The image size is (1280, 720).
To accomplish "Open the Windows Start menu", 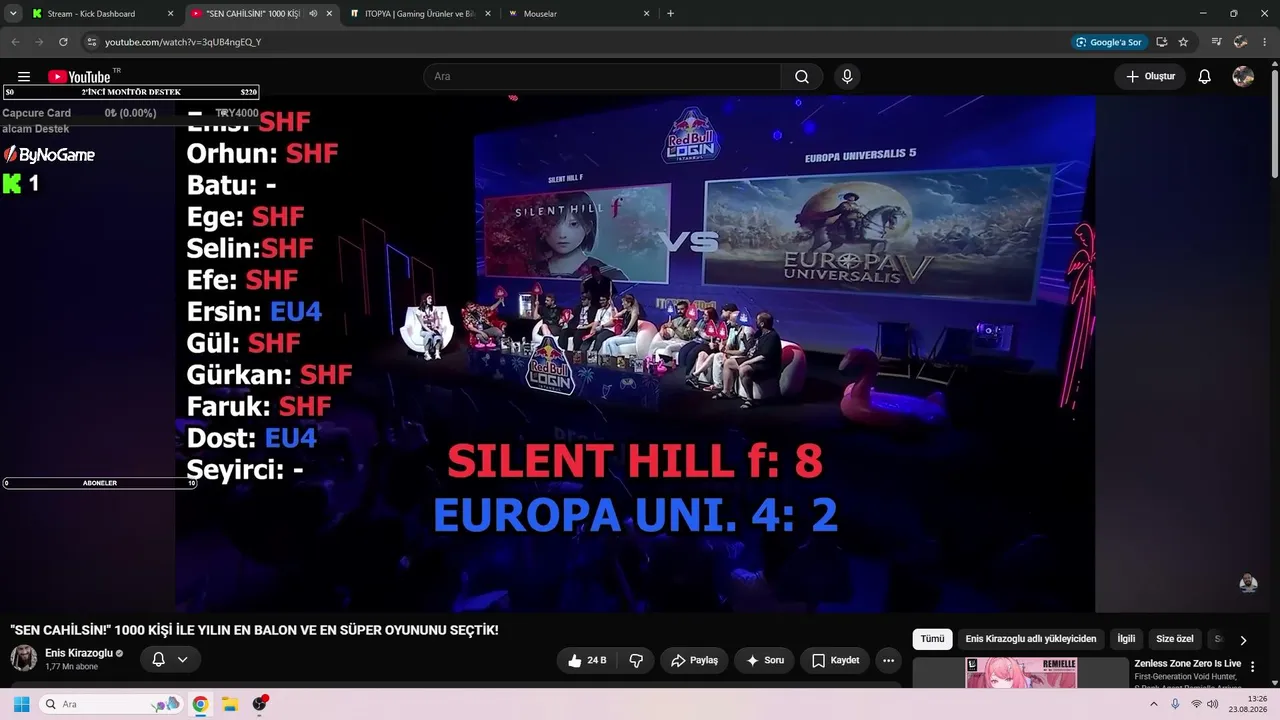I will (21, 704).
